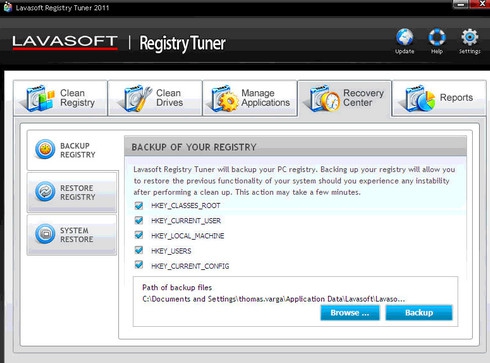The width and height of the screenshot is (490, 363).
Task: Click the Browse ... button
Action: click(x=350, y=313)
